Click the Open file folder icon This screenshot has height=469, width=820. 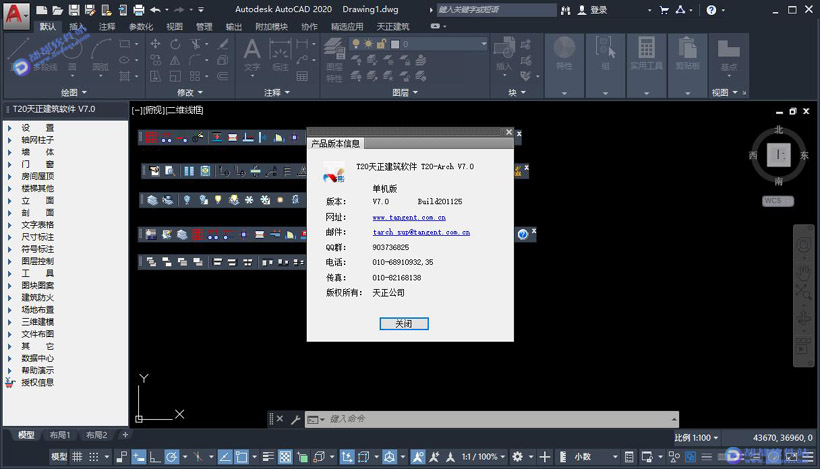click(x=58, y=10)
